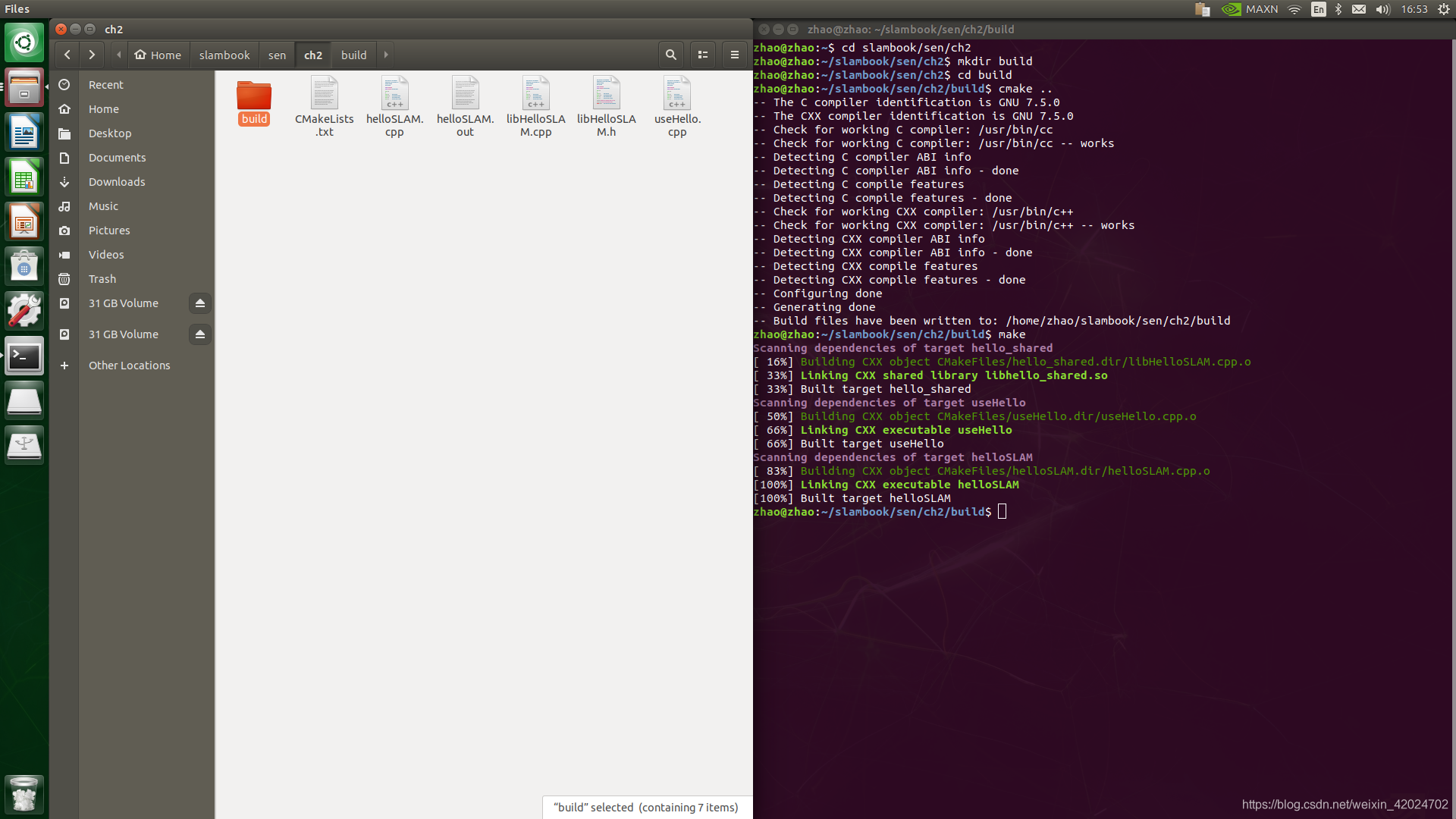
Task: Select the slambook breadcrumb segment
Action: click(224, 55)
